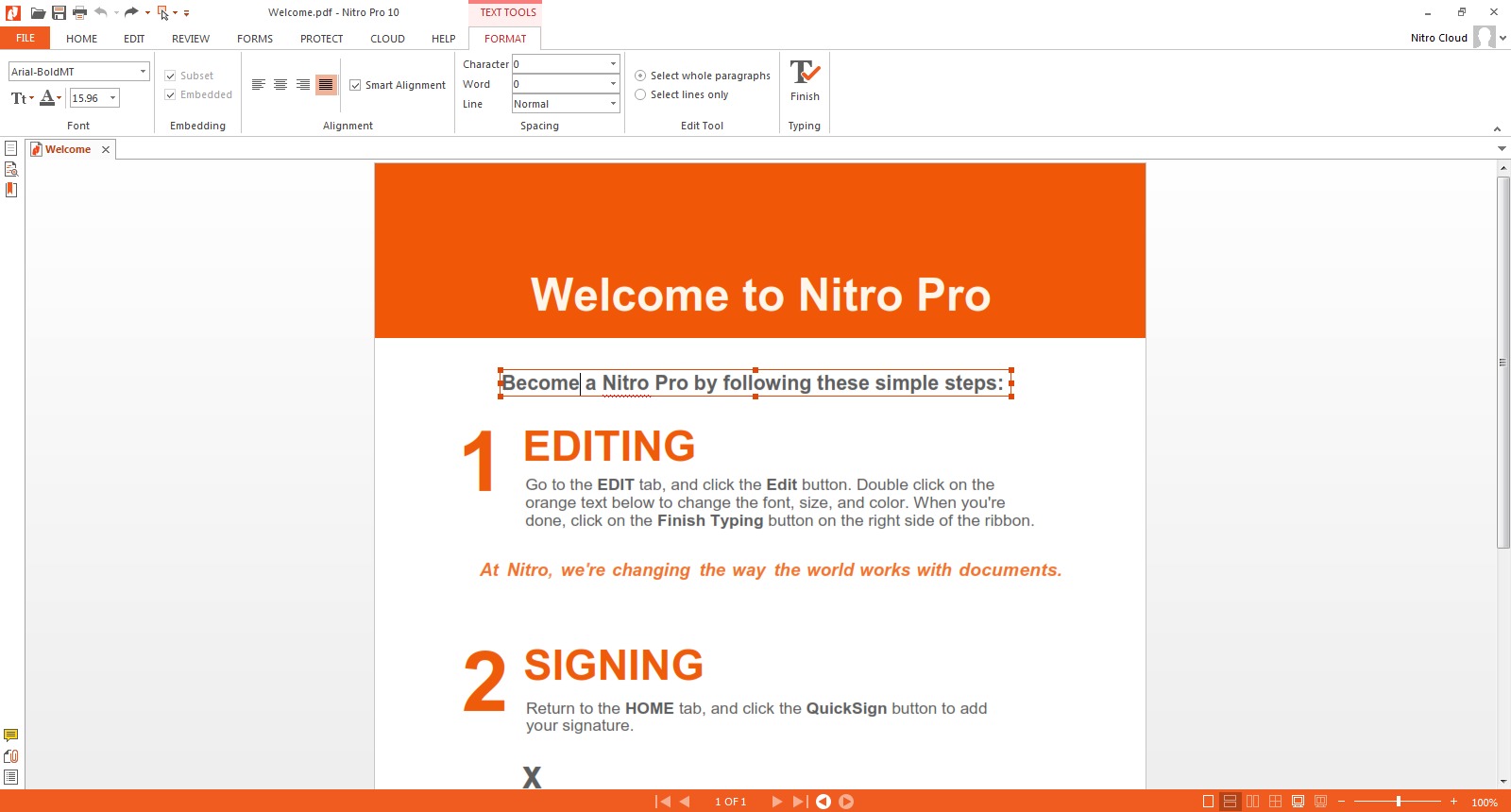Click the Justify alignment icon
Screen dimensions: 1511x812
(326, 85)
